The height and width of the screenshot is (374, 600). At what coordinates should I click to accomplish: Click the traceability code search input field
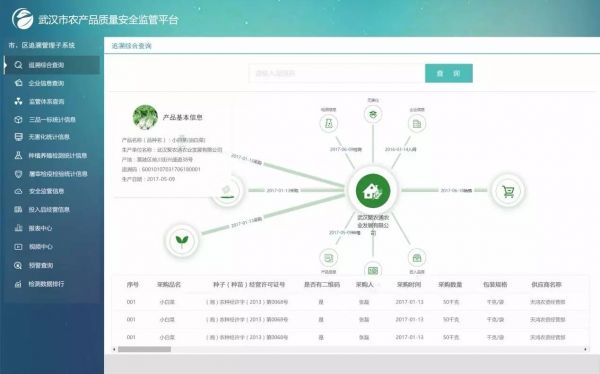[x=337, y=73]
